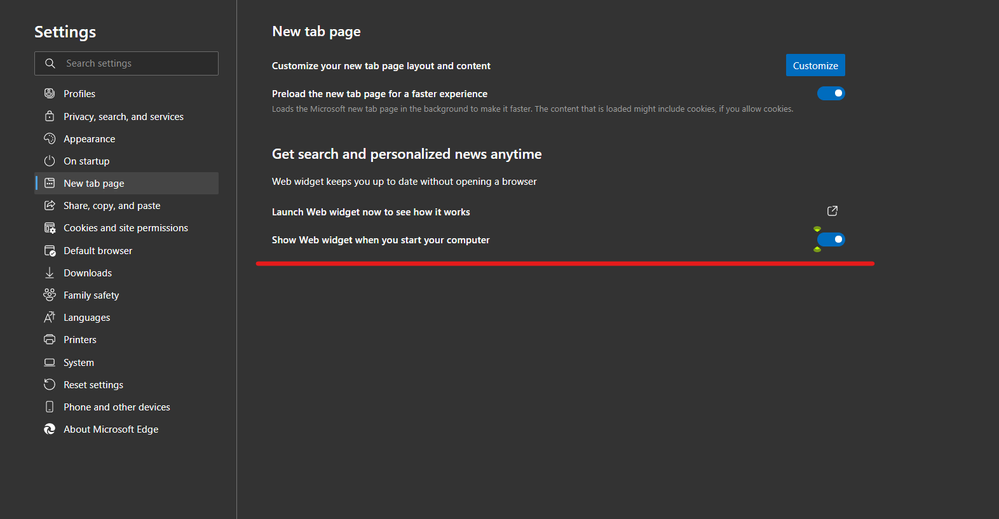Click the Cookies and site permissions icon
The height and width of the screenshot is (519, 999).
click(x=50, y=227)
